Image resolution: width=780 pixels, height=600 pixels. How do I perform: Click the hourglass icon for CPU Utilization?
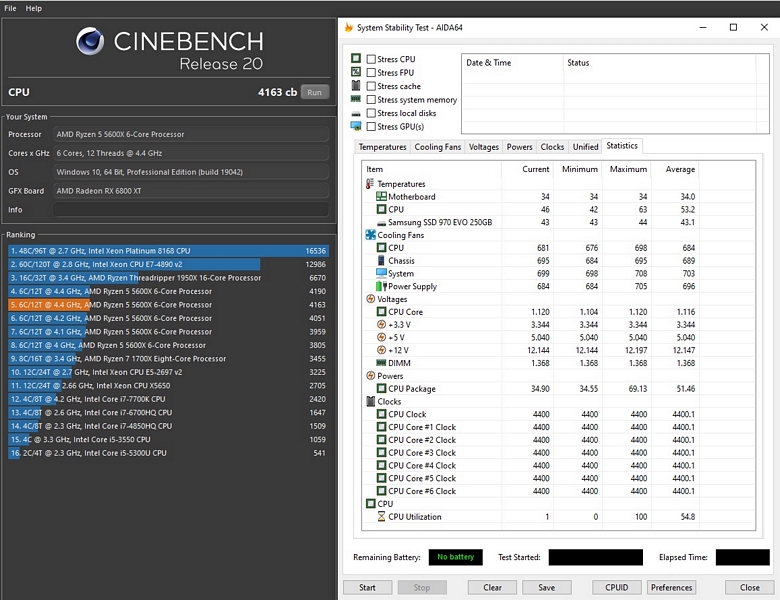click(381, 516)
